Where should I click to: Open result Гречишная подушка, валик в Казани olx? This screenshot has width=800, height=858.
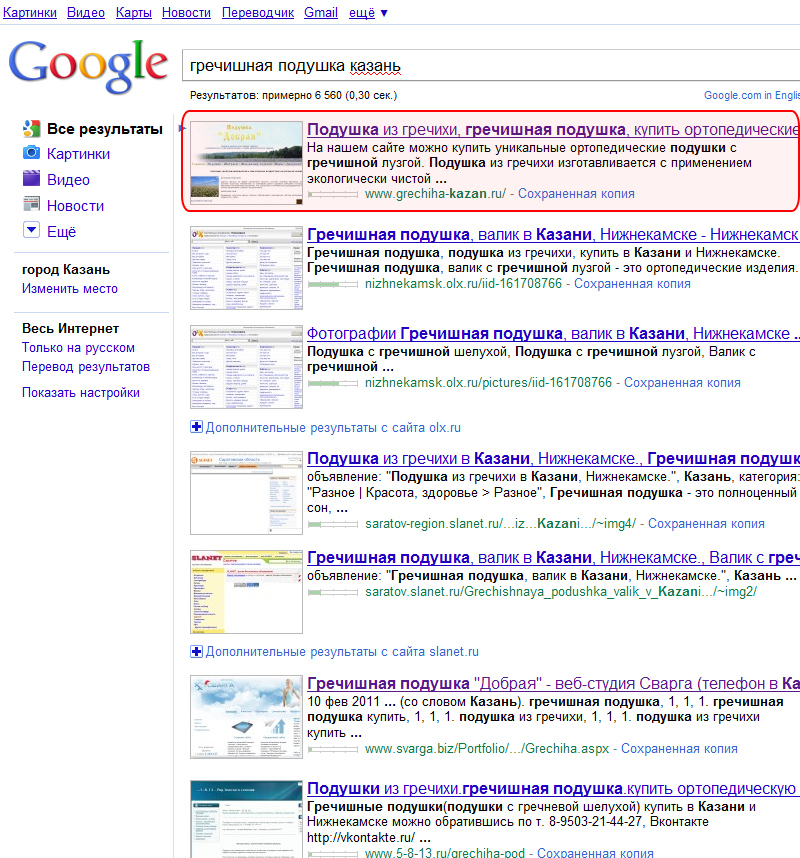coord(553,235)
